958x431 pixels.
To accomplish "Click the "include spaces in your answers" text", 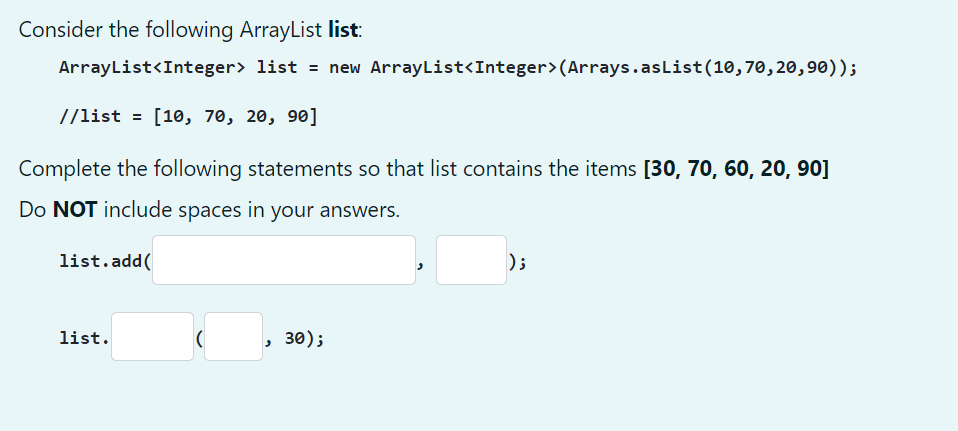I will point(251,210).
